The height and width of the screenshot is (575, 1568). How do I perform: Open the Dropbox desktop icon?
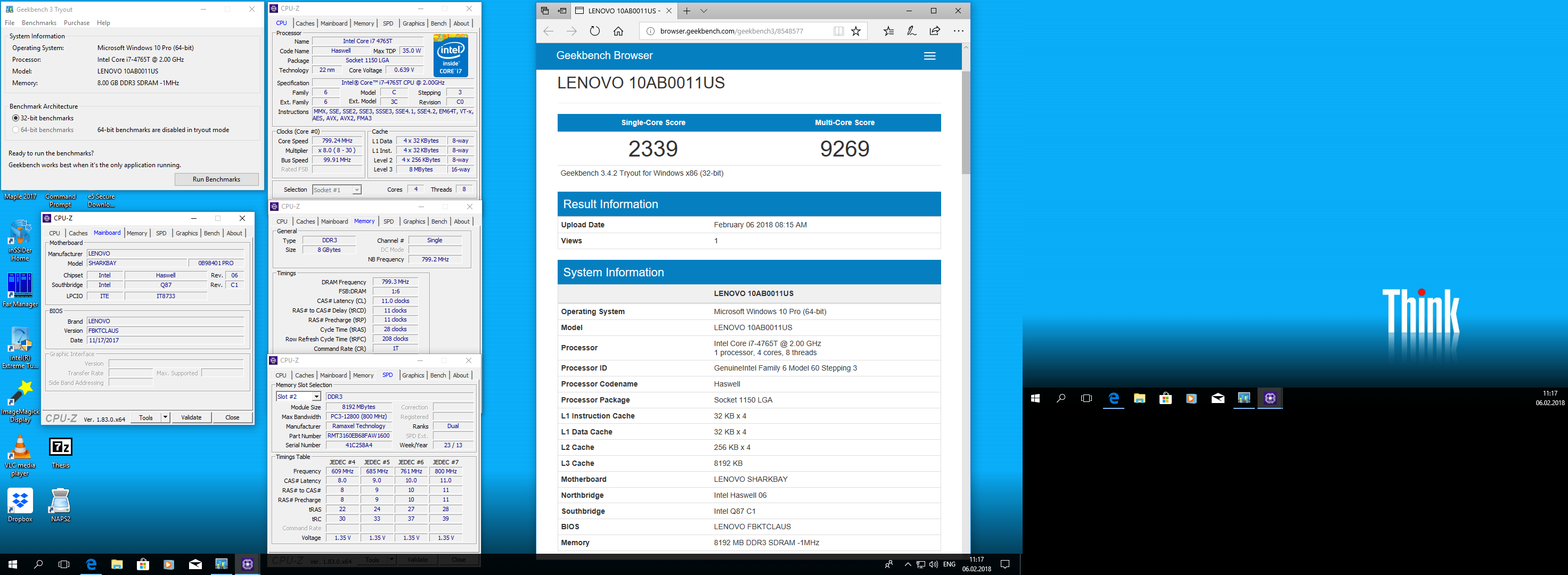tap(20, 506)
